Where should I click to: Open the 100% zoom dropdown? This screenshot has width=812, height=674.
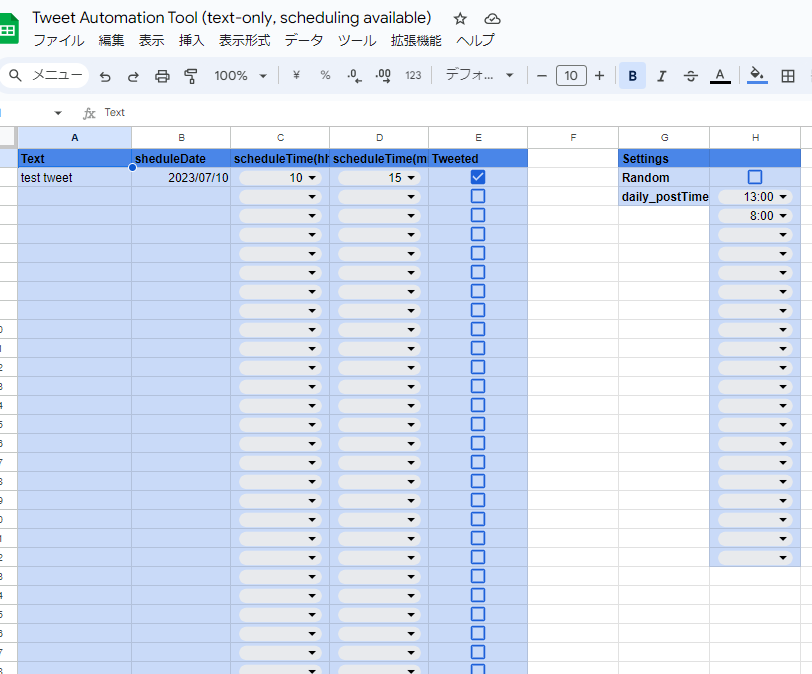tap(240, 76)
